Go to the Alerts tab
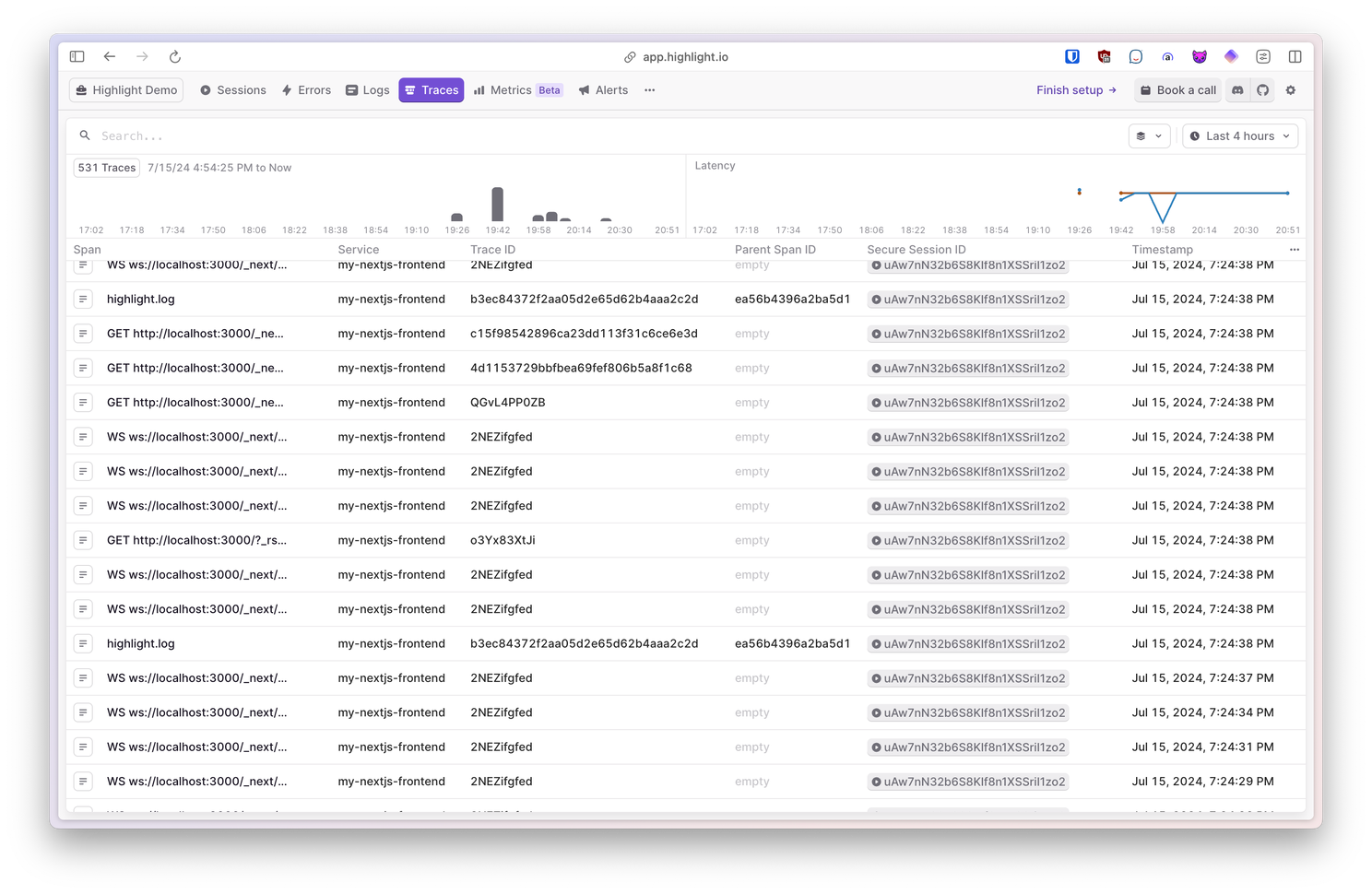This screenshot has width=1372, height=894. click(x=603, y=90)
